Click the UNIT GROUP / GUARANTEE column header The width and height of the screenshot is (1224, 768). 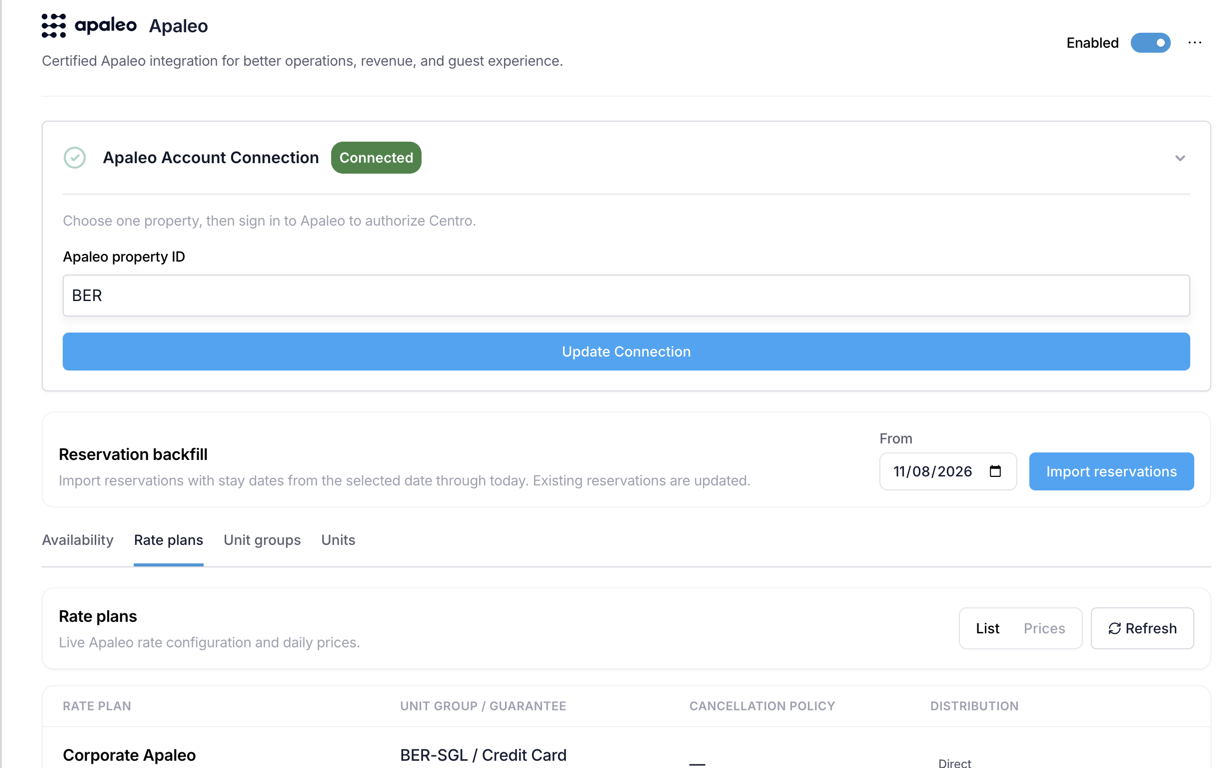tap(483, 706)
